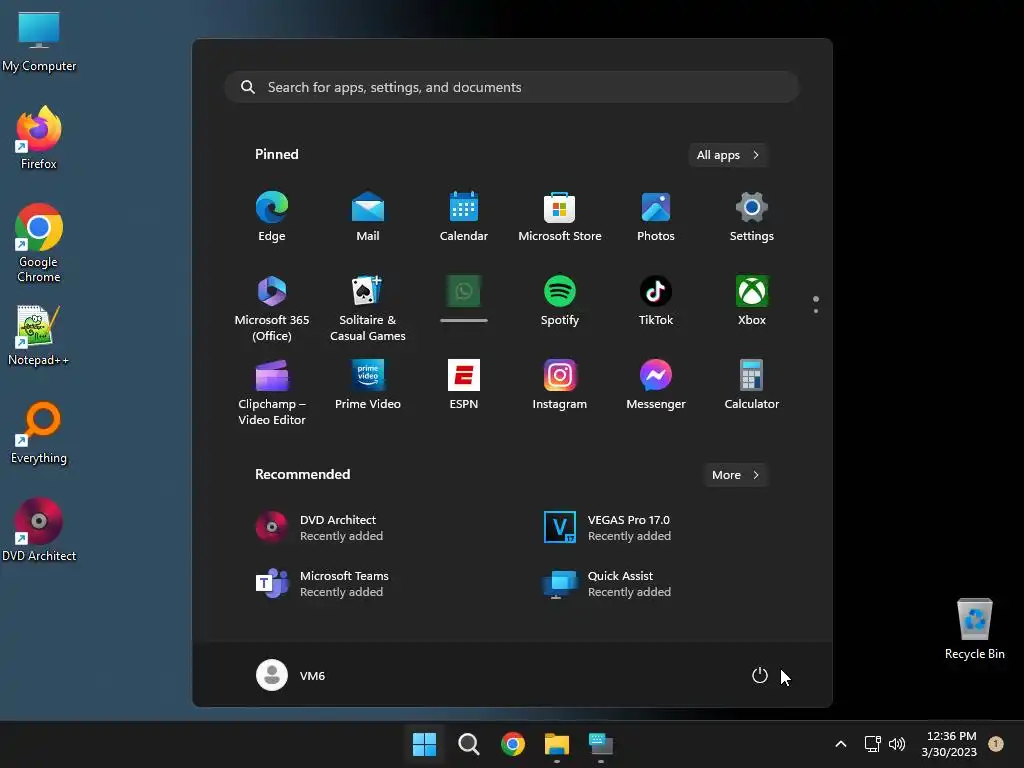Go to next pinned apps page dot
This screenshot has height=768, width=1024.
816,311
